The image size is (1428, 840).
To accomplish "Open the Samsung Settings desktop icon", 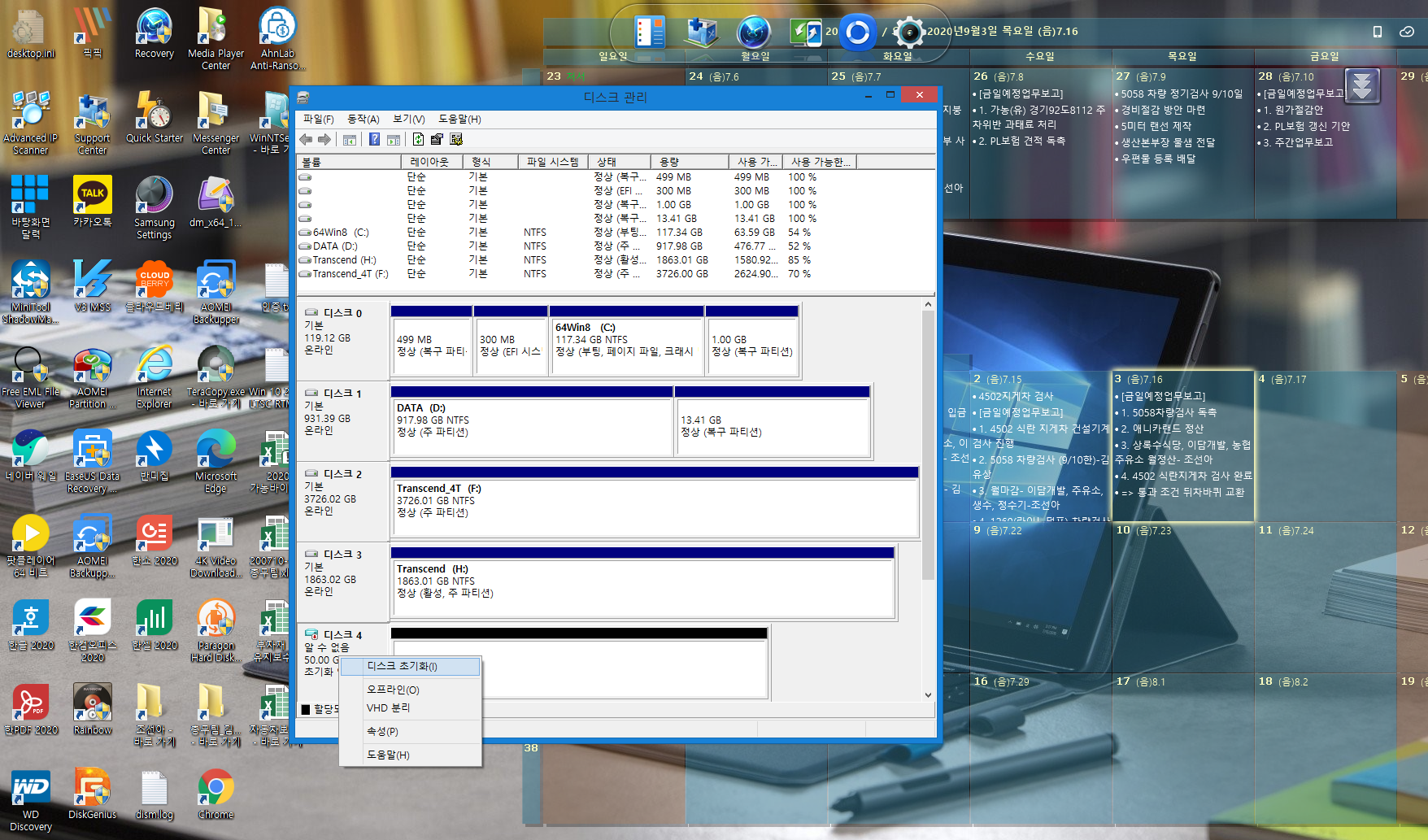I will pos(154,207).
